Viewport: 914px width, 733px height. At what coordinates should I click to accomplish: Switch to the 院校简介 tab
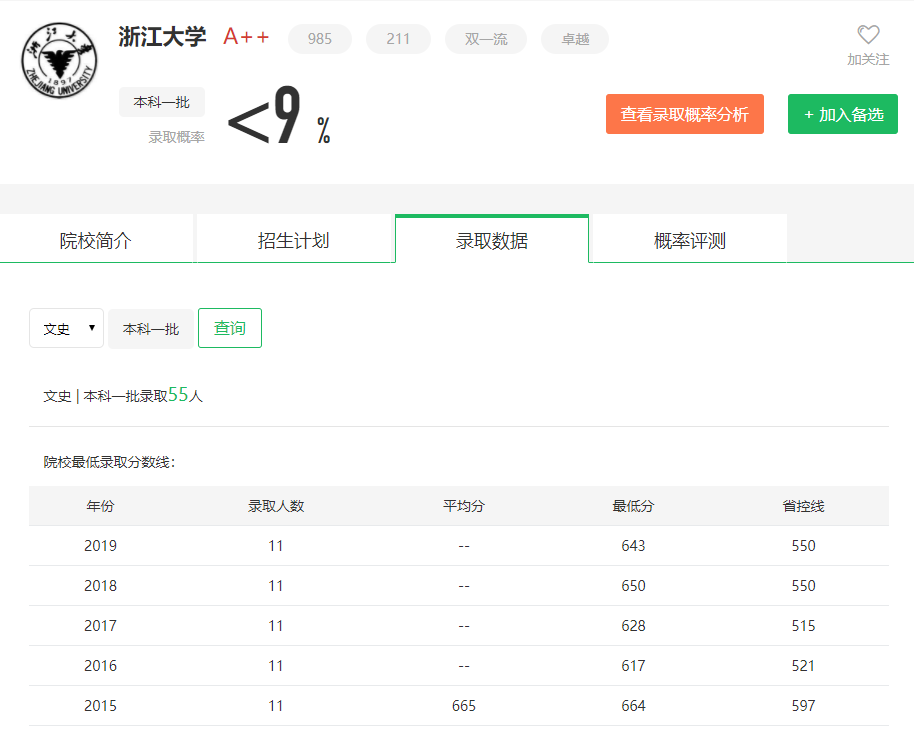(96, 240)
